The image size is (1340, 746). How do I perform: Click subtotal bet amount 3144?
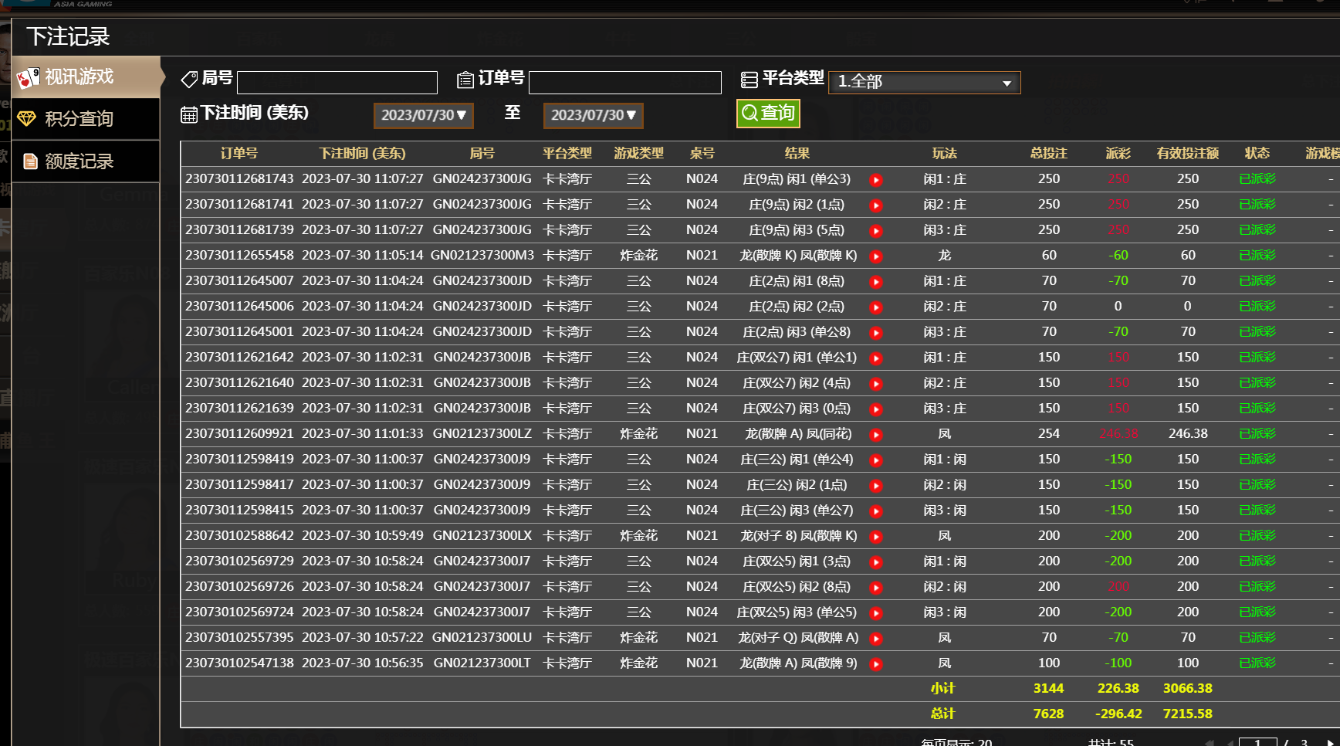(x=1049, y=689)
